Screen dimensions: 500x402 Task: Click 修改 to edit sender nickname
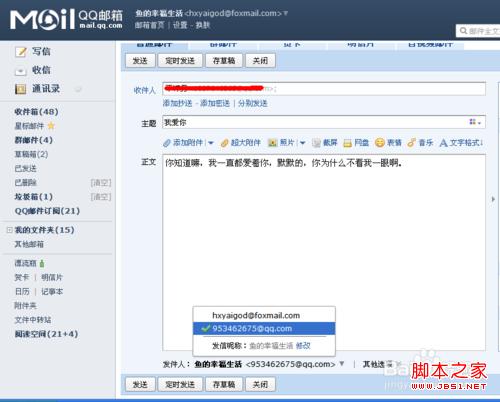click(x=303, y=346)
